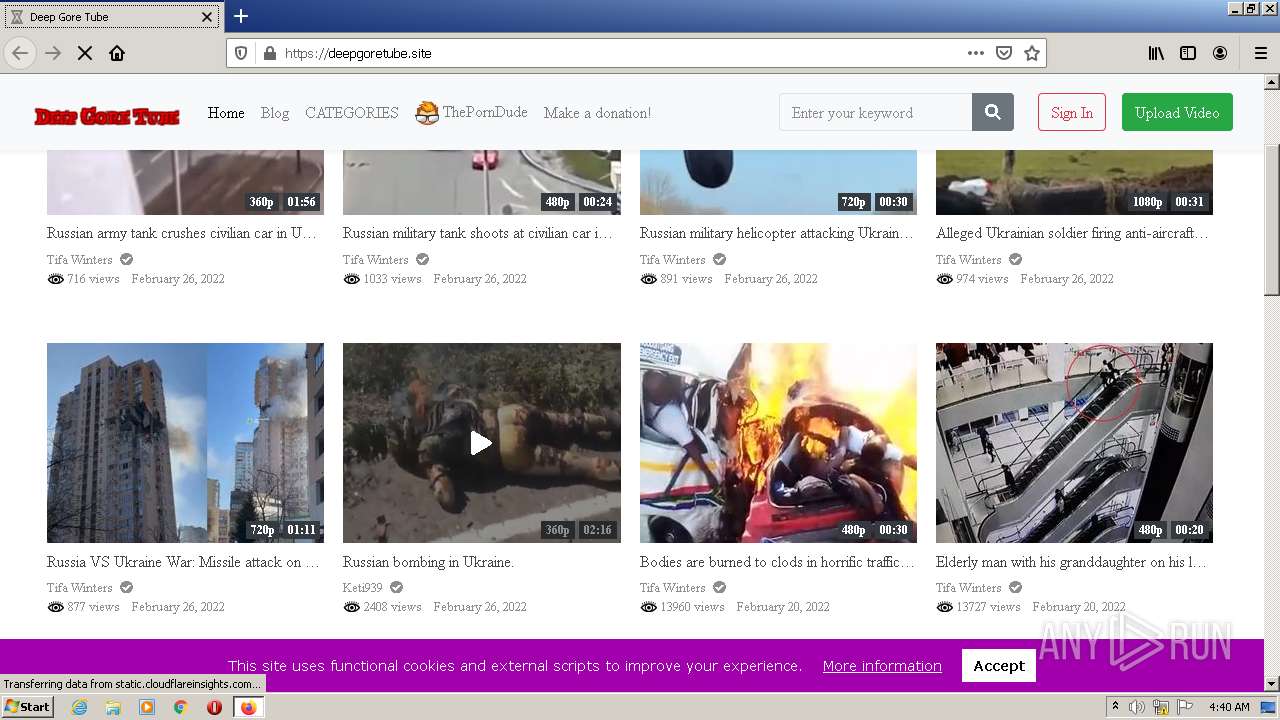Toggle the sidebar view icon
This screenshot has width=1280, height=720.
(1188, 53)
